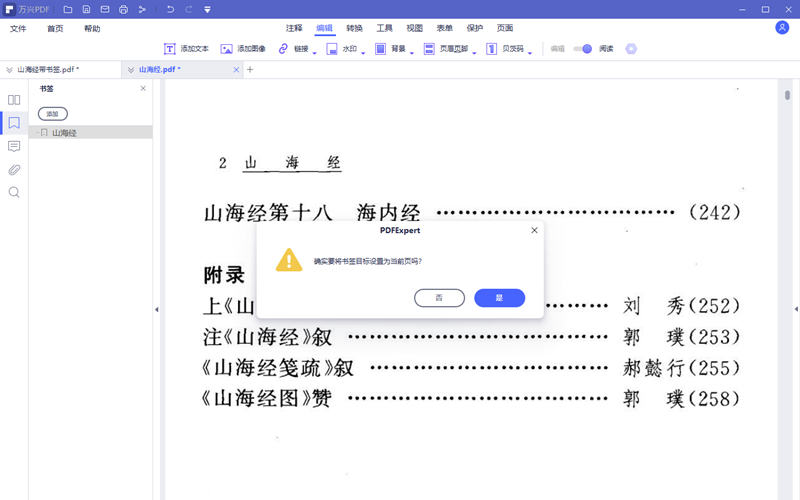This screenshot has width=800, height=500.
Task: Open the 文件 file menu
Action: coord(18,29)
